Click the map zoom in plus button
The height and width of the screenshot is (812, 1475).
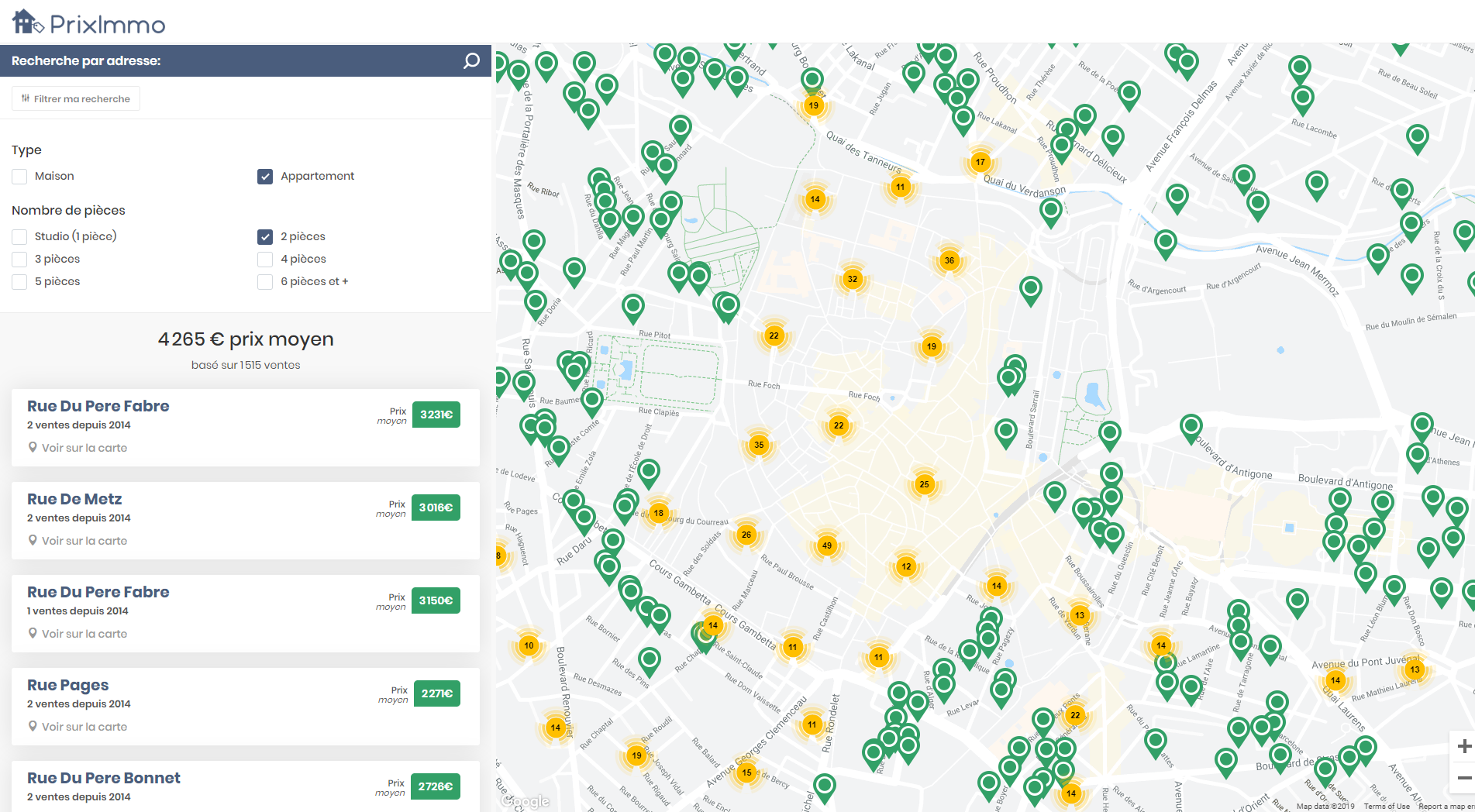click(1463, 746)
